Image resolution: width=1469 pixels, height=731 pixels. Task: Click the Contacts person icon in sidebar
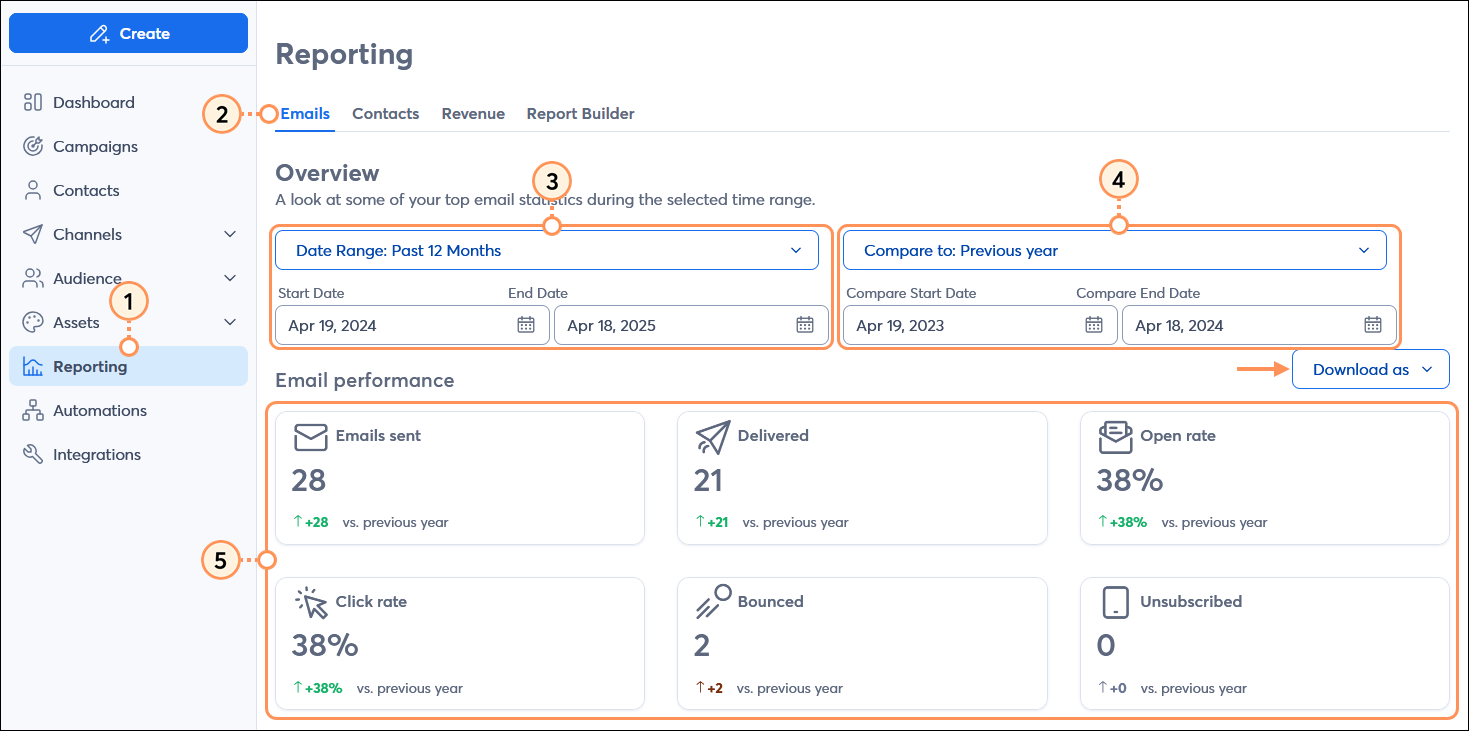pyautogui.click(x=33, y=190)
